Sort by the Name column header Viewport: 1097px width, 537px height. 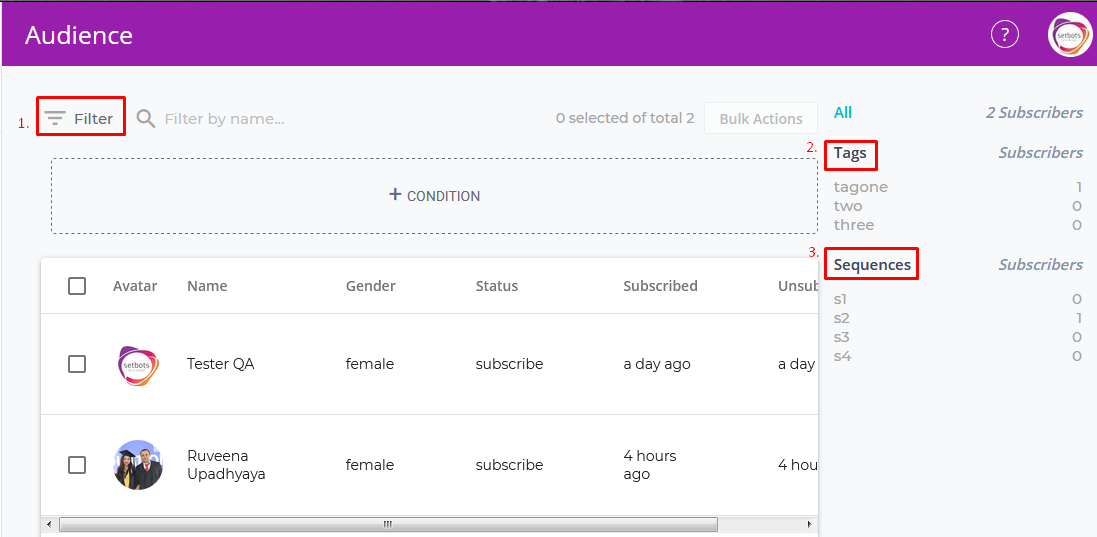click(207, 286)
